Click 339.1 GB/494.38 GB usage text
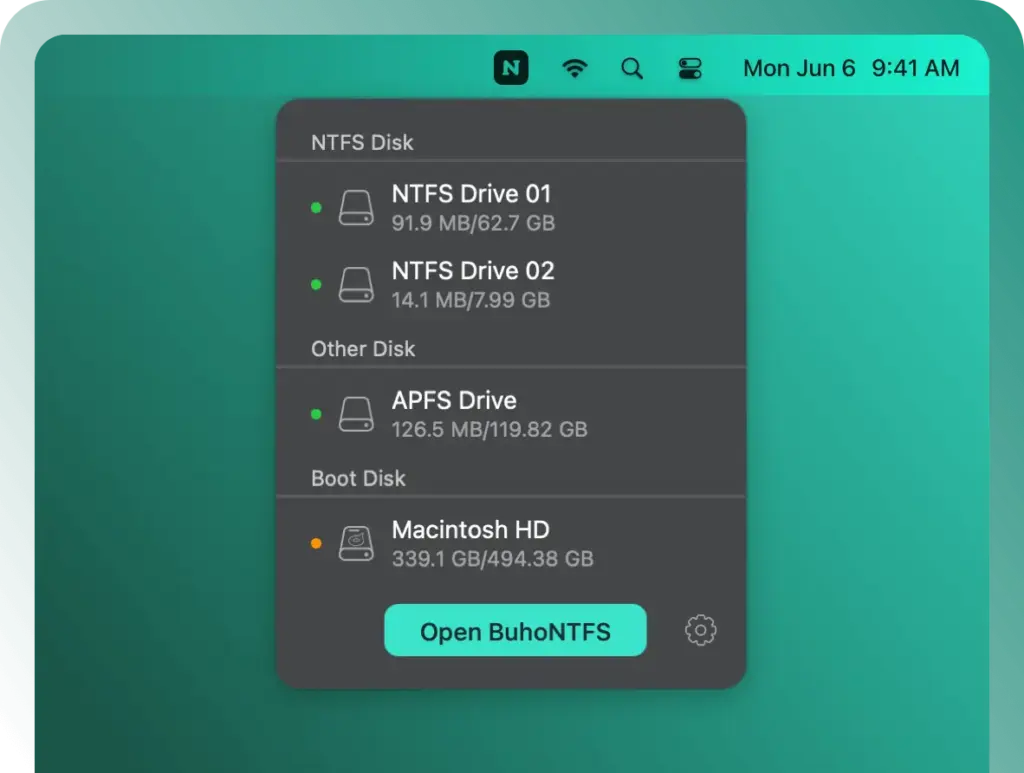 tap(492, 559)
